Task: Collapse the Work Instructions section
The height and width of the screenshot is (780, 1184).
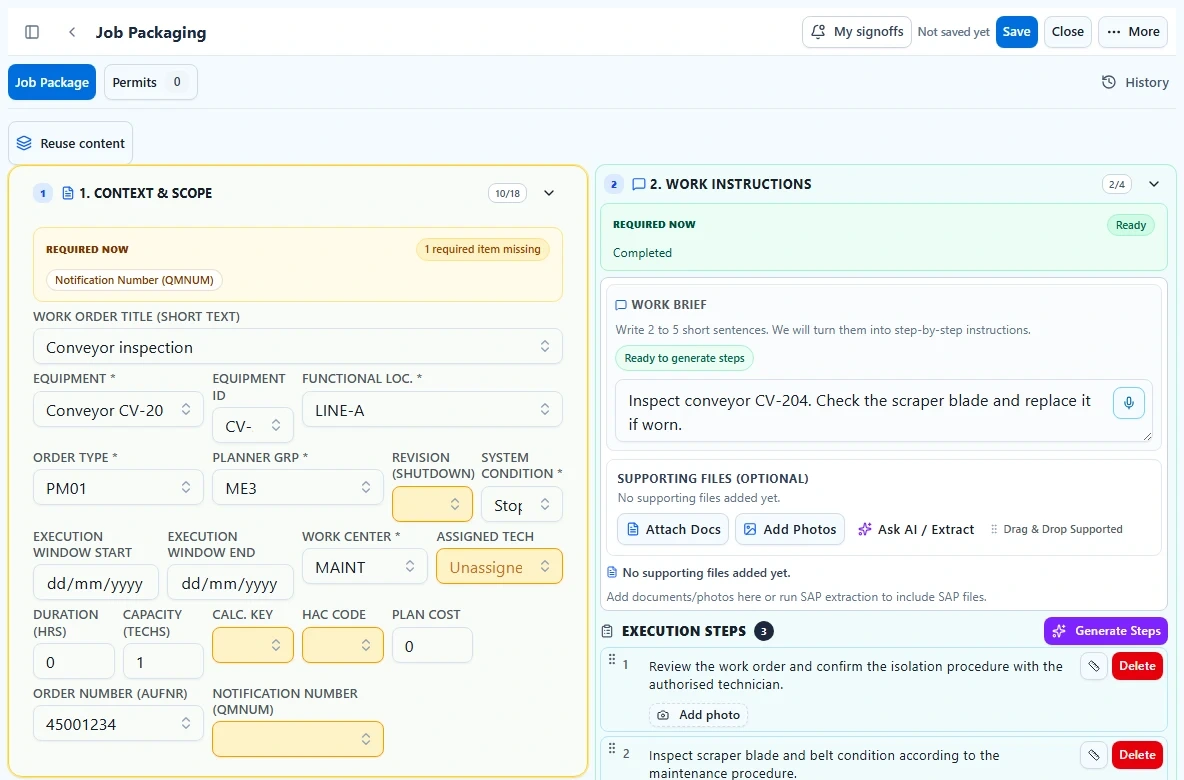Action: point(1154,184)
